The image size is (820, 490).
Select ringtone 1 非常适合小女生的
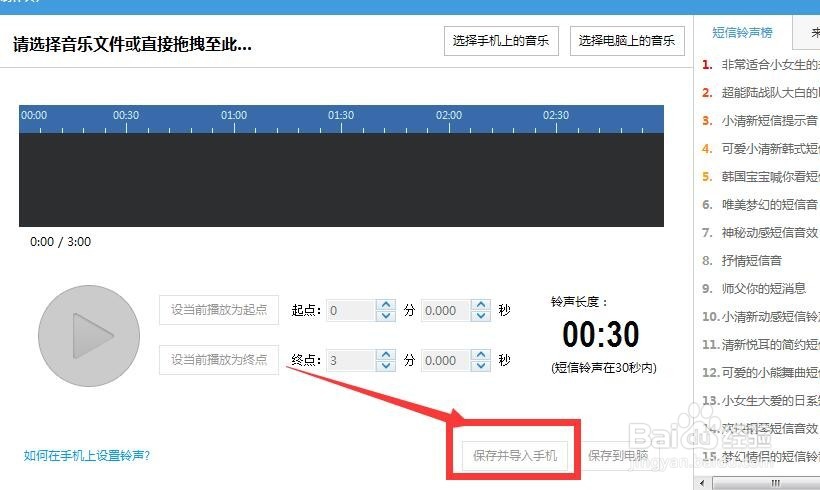pos(760,65)
